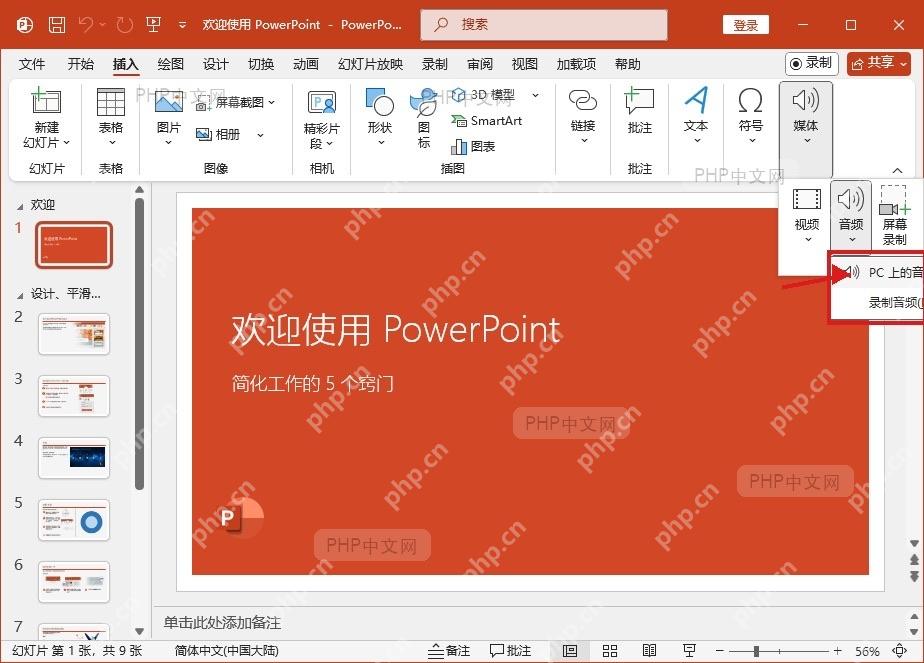Open the 幻灯片放映 tab
This screenshot has width=924, height=663.
coord(370,64)
